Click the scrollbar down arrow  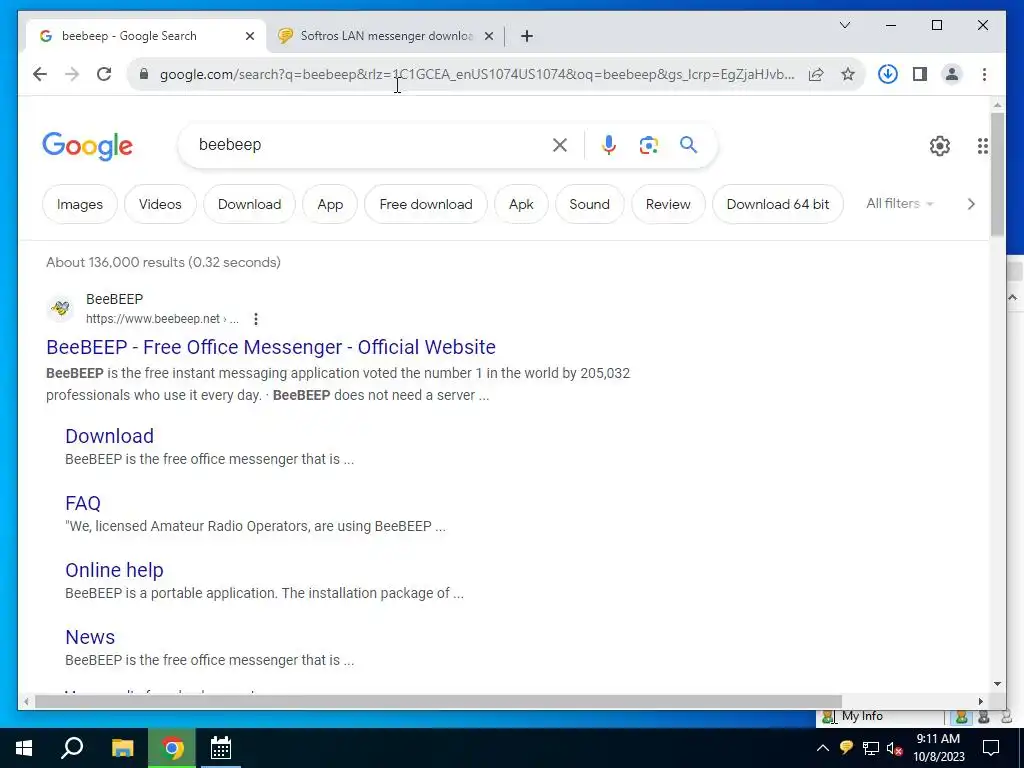pyautogui.click(x=997, y=684)
